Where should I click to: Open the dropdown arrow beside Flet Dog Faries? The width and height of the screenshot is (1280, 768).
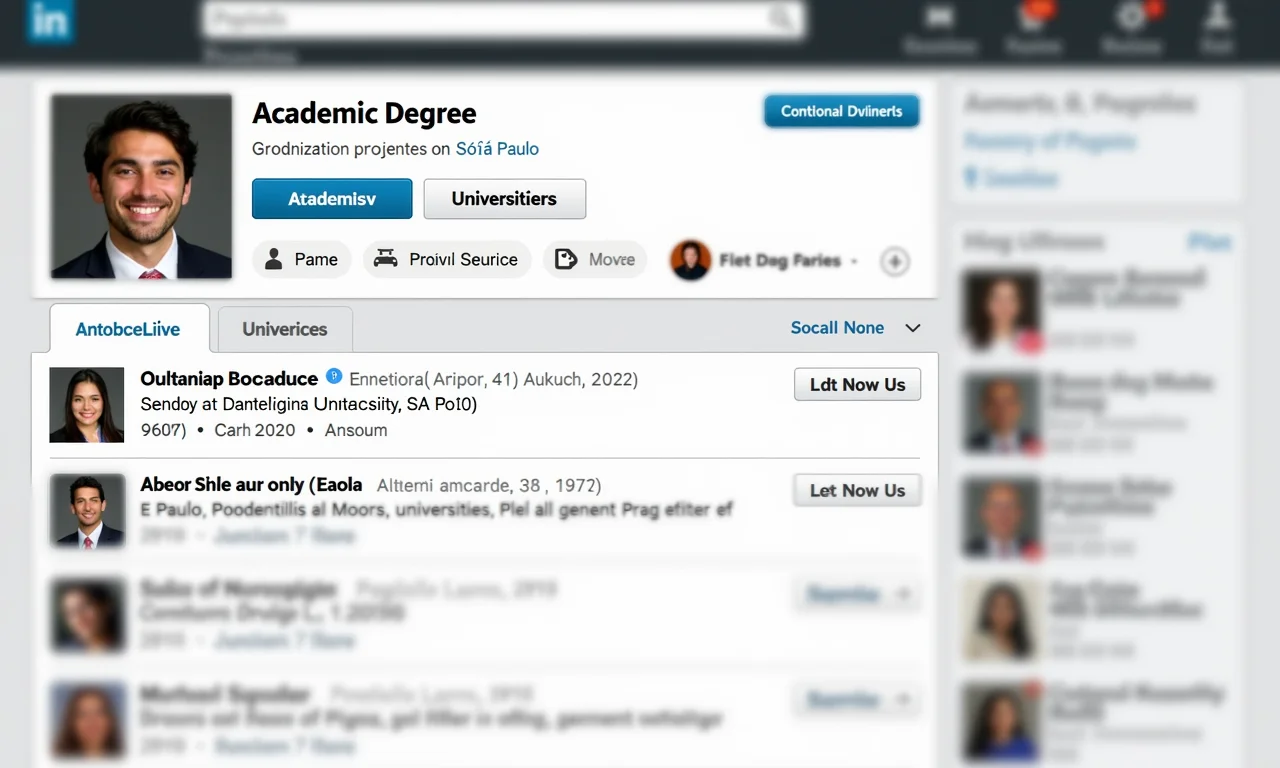[x=852, y=260]
